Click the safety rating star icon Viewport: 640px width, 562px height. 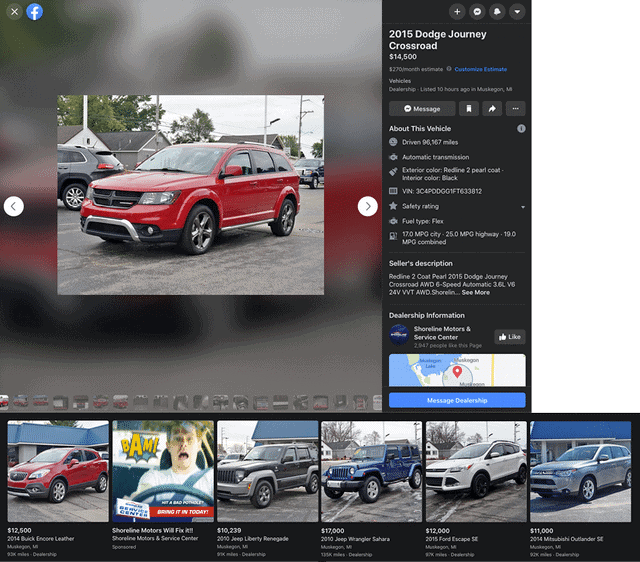[x=393, y=206]
